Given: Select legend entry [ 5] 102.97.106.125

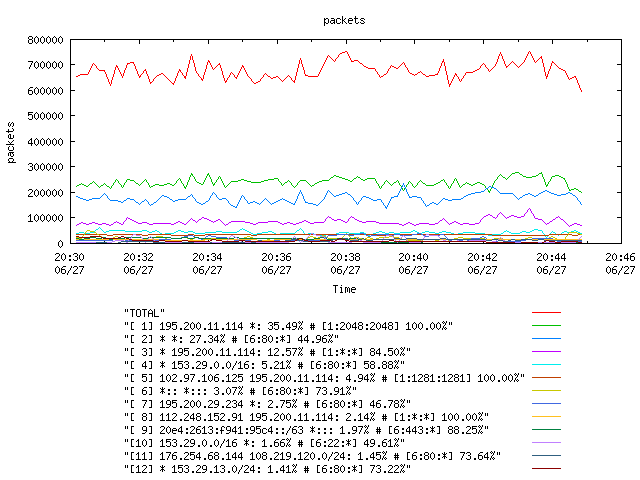Looking at the screenshot, I should 324,378.
